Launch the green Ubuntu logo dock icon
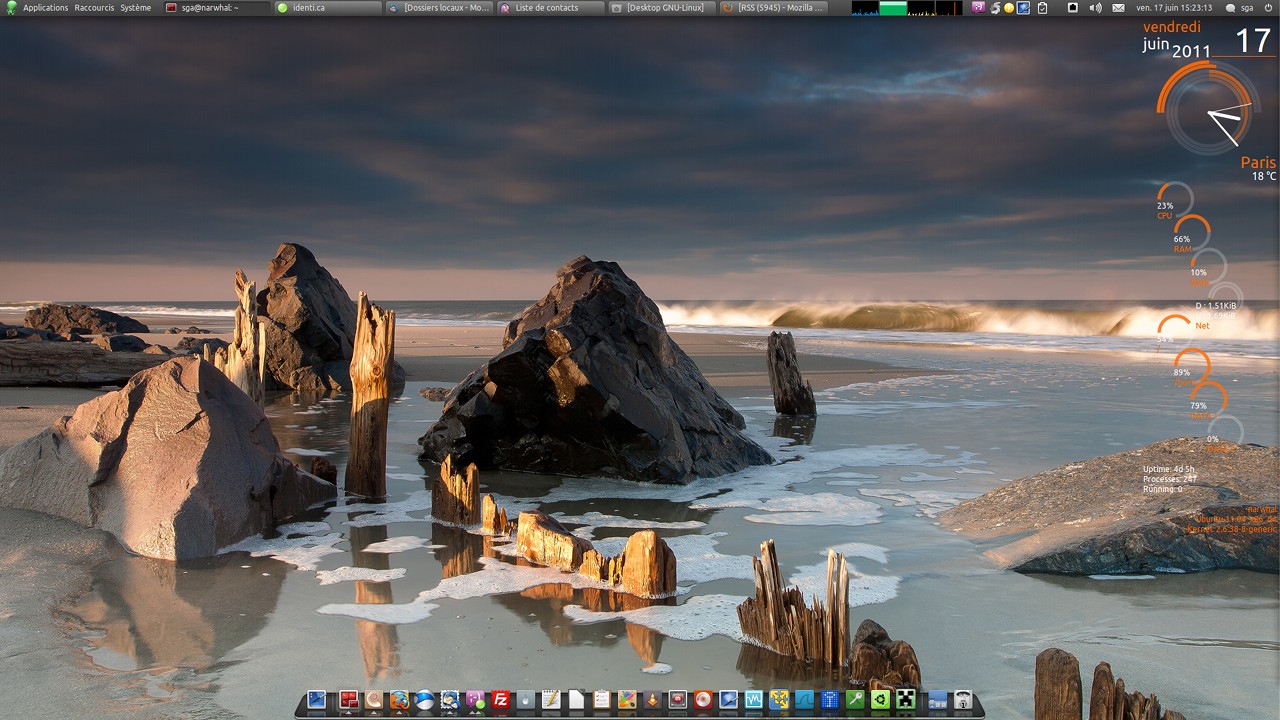The height and width of the screenshot is (720, 1280). pos(880,700)
